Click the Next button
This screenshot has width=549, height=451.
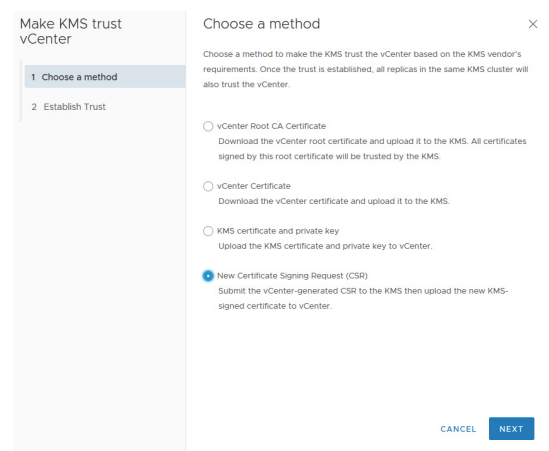point(511,429)
